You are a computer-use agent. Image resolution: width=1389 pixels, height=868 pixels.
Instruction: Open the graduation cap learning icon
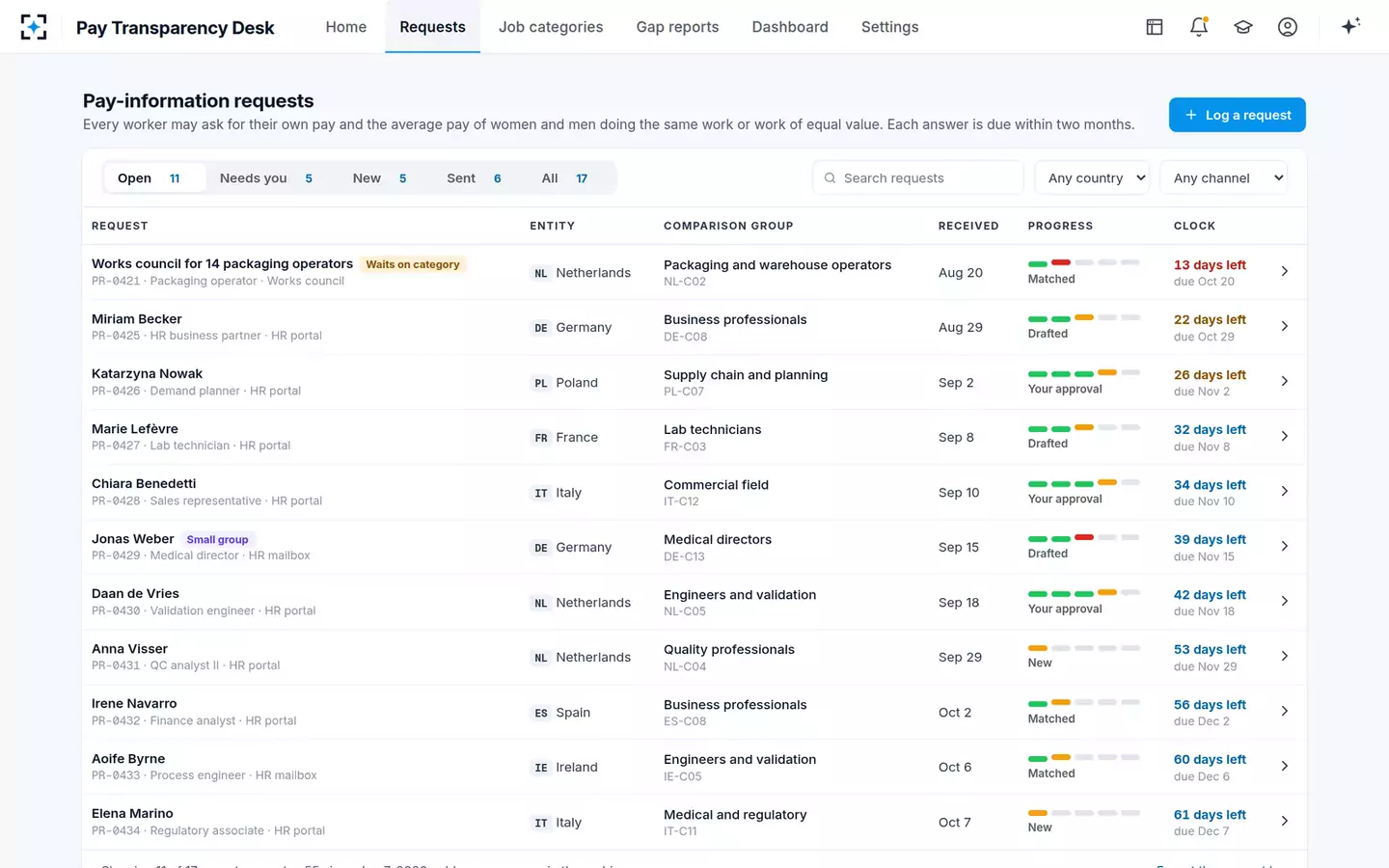tap(1243, 27)
